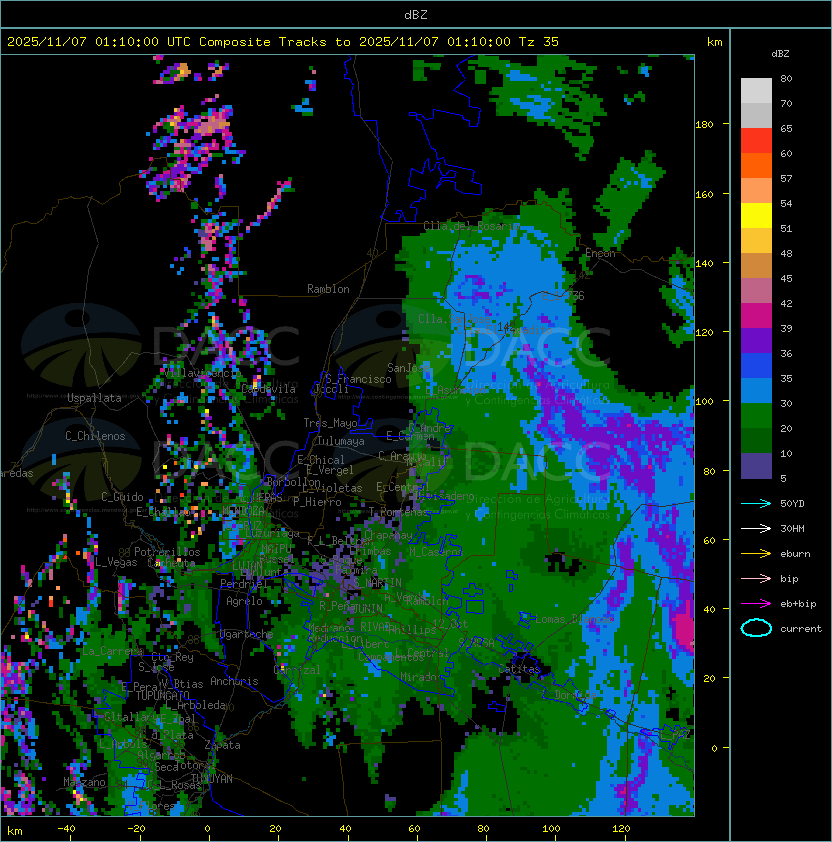
Task: Click the 'Lomas_Blancas' place label on map
Action: pyautogui.click(x=574, y=620)
